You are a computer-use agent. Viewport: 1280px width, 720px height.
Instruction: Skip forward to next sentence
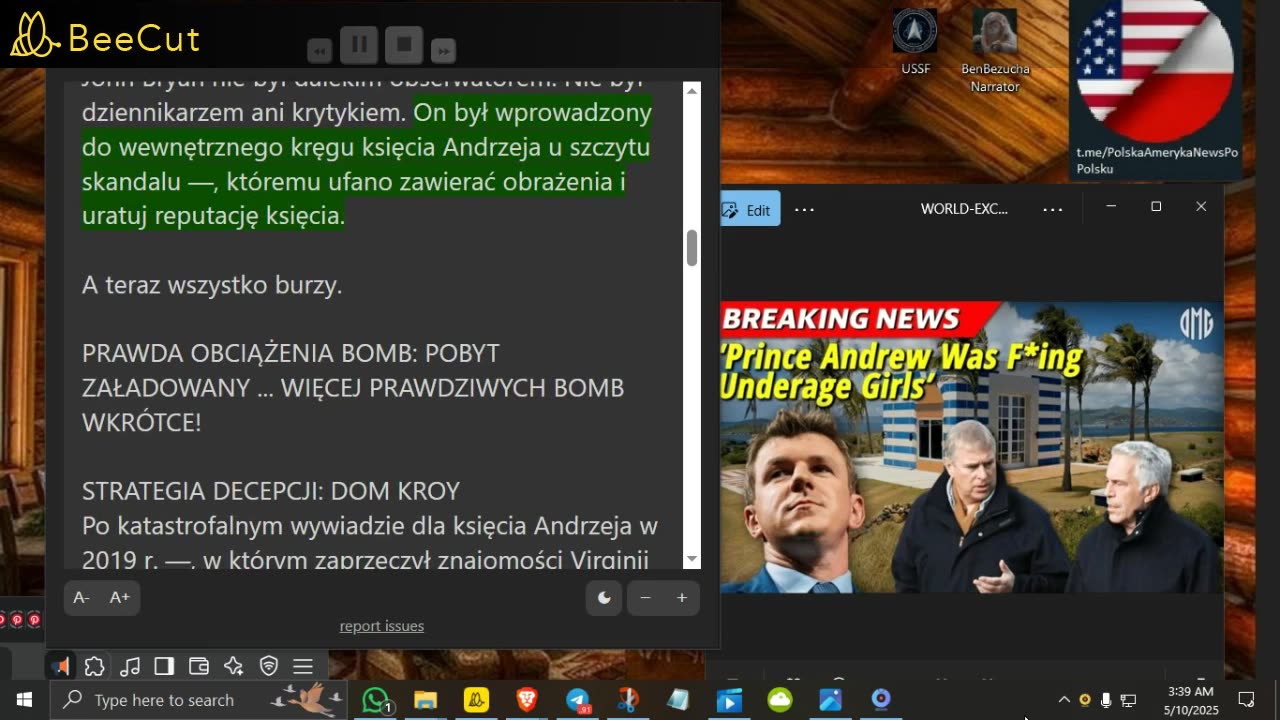pos(443,50)
